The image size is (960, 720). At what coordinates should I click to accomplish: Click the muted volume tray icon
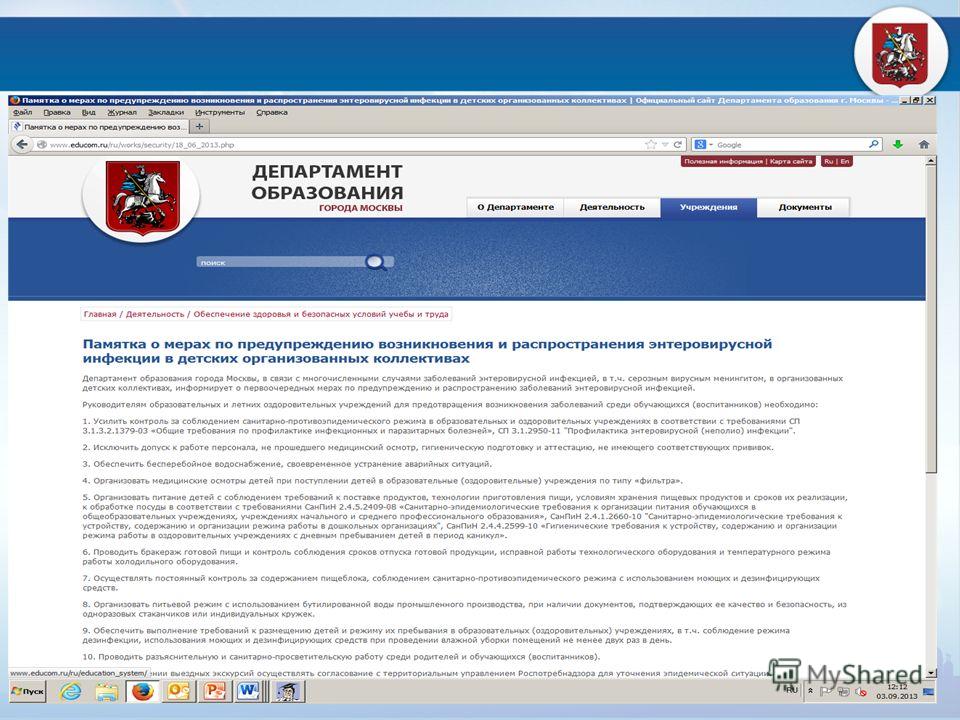(x=861, y=692)
